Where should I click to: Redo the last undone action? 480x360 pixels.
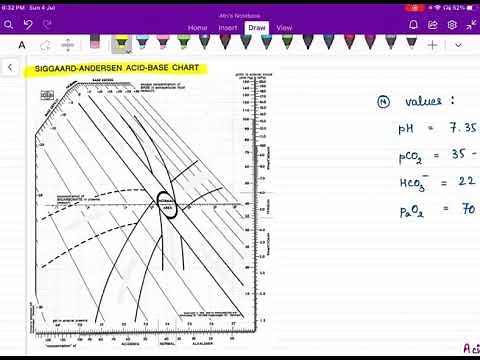pyautogui.click(x=47, y=24)
